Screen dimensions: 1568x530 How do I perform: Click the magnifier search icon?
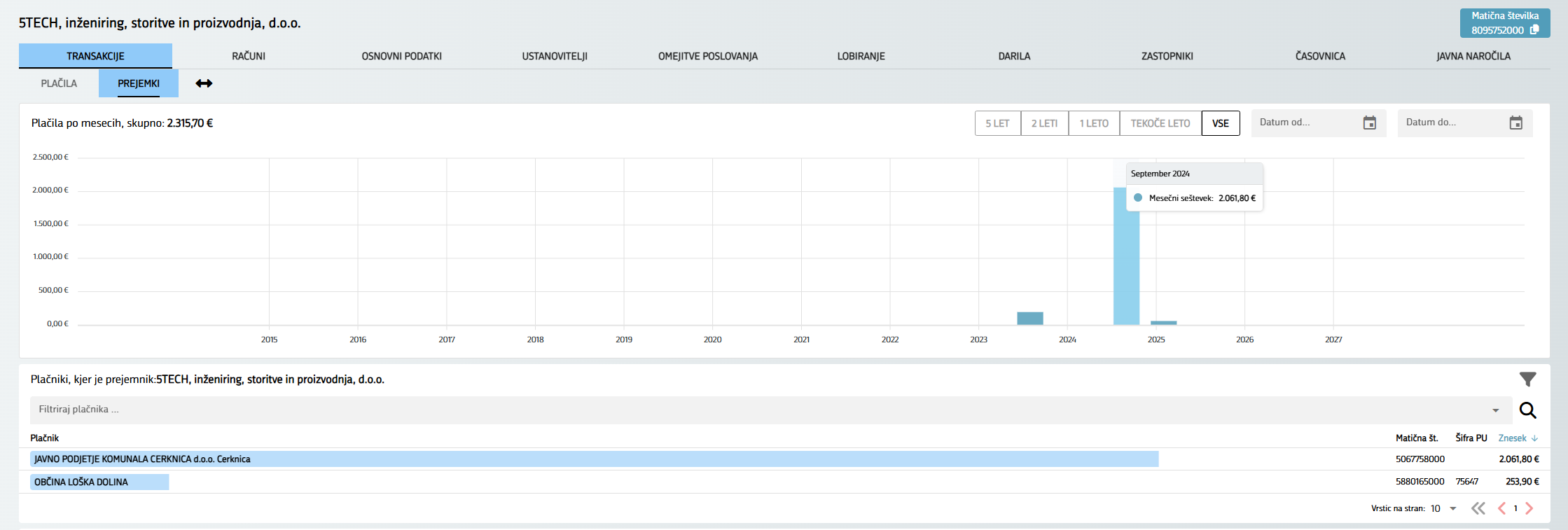click(1527, 410)
